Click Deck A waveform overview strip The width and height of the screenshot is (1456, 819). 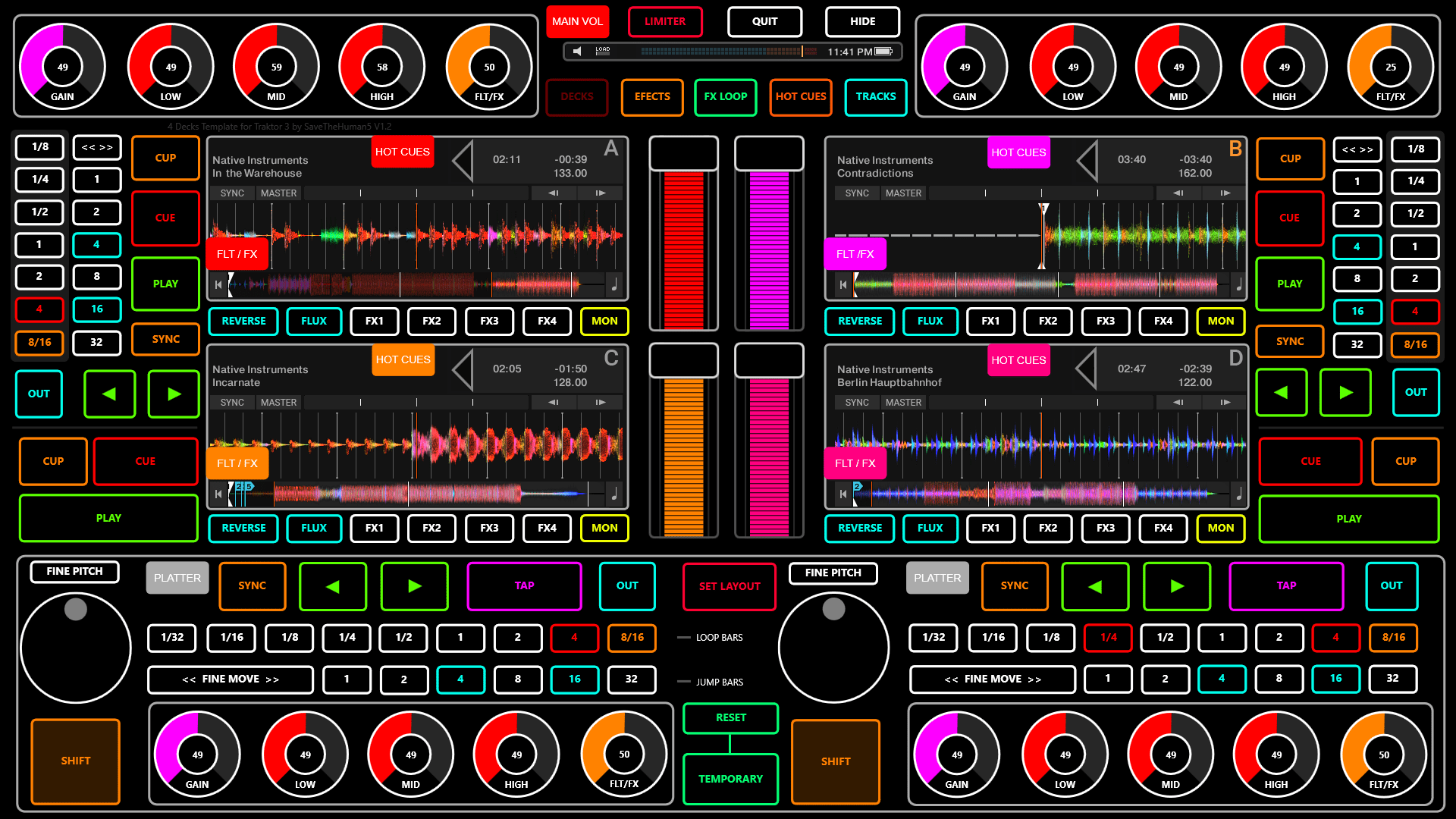pyautogui.click(x=416, y=285)
